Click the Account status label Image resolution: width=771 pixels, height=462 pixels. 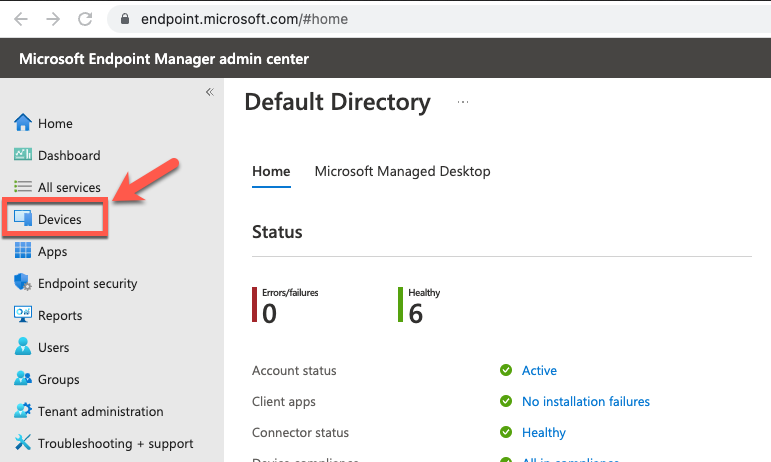click(294, 371)
